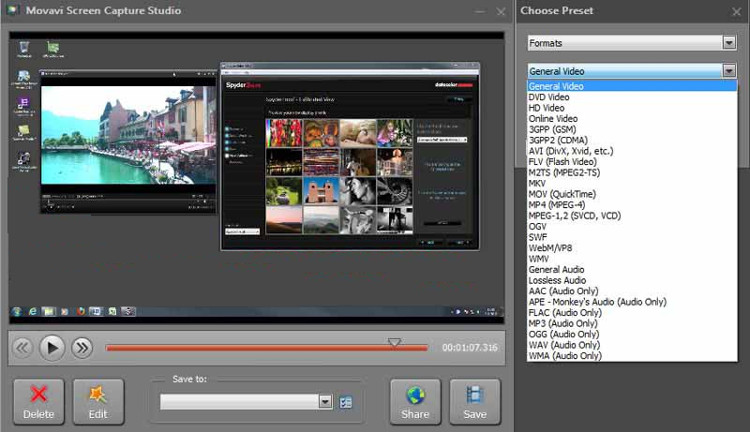Click the folder icon in recorded taskbar

pos(48,311)
